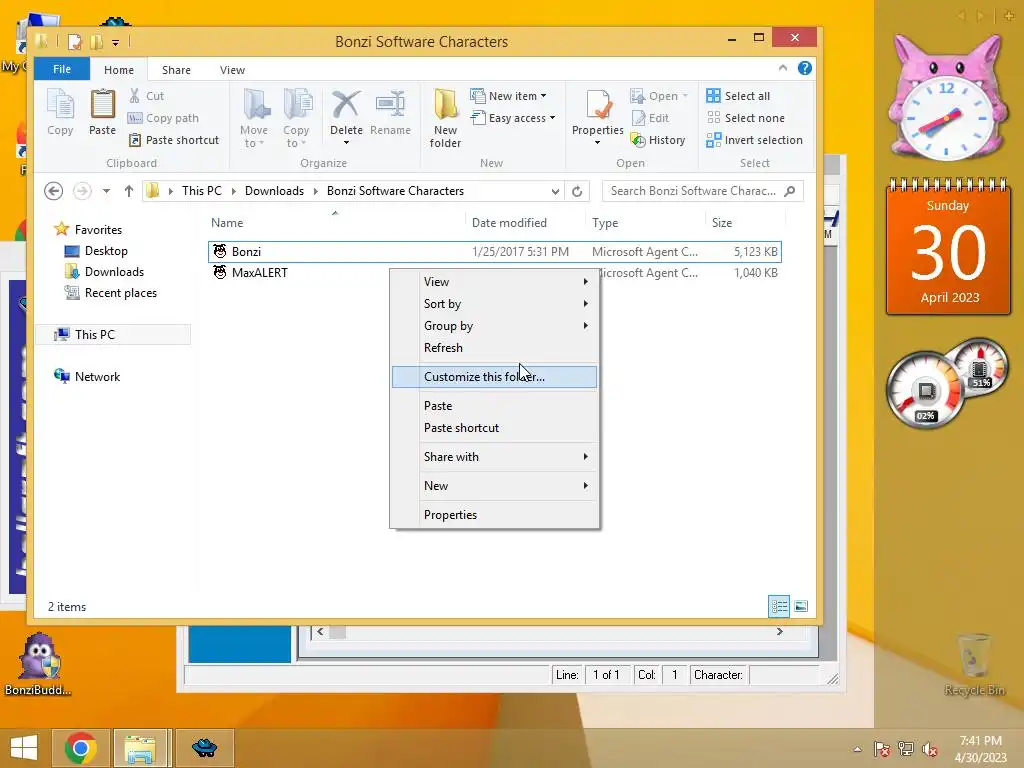Click Invert selection in the ribbon
Viewport: 1024px width, 768px height.
pos(755,140)
